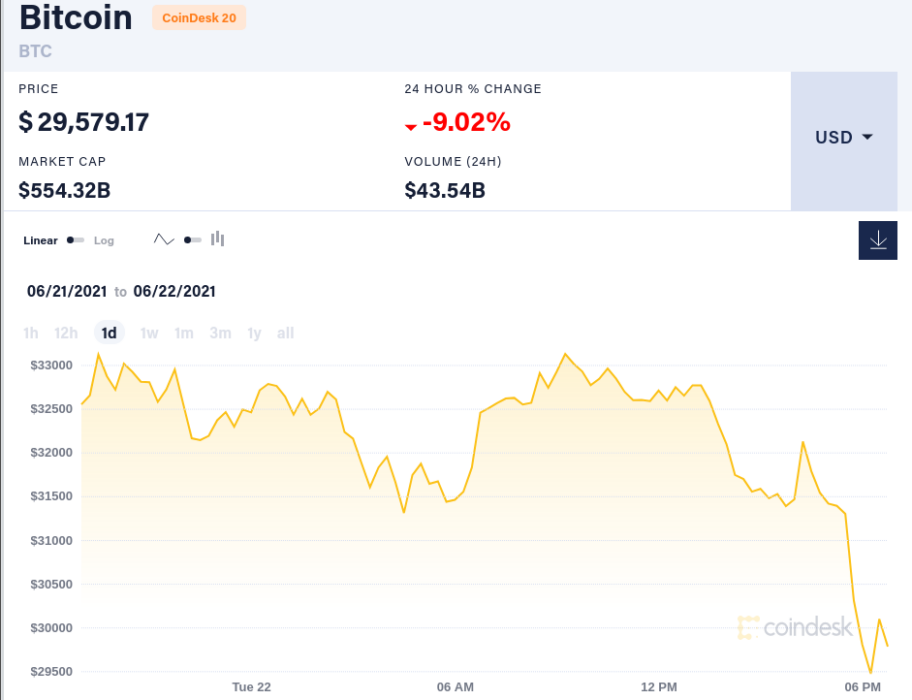
Task: Select the bar chart icon
Action: (x=217, y=239)
